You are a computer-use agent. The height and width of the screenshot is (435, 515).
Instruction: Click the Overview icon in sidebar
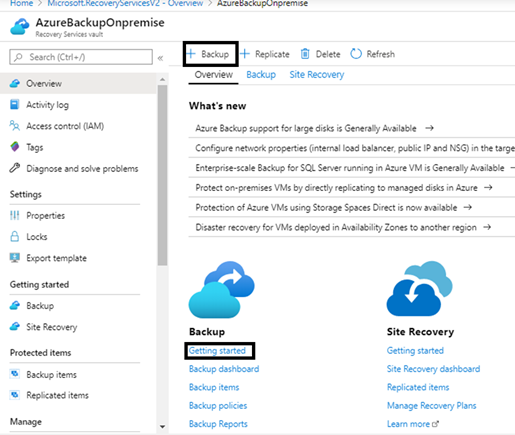click(x=15, y=83)
